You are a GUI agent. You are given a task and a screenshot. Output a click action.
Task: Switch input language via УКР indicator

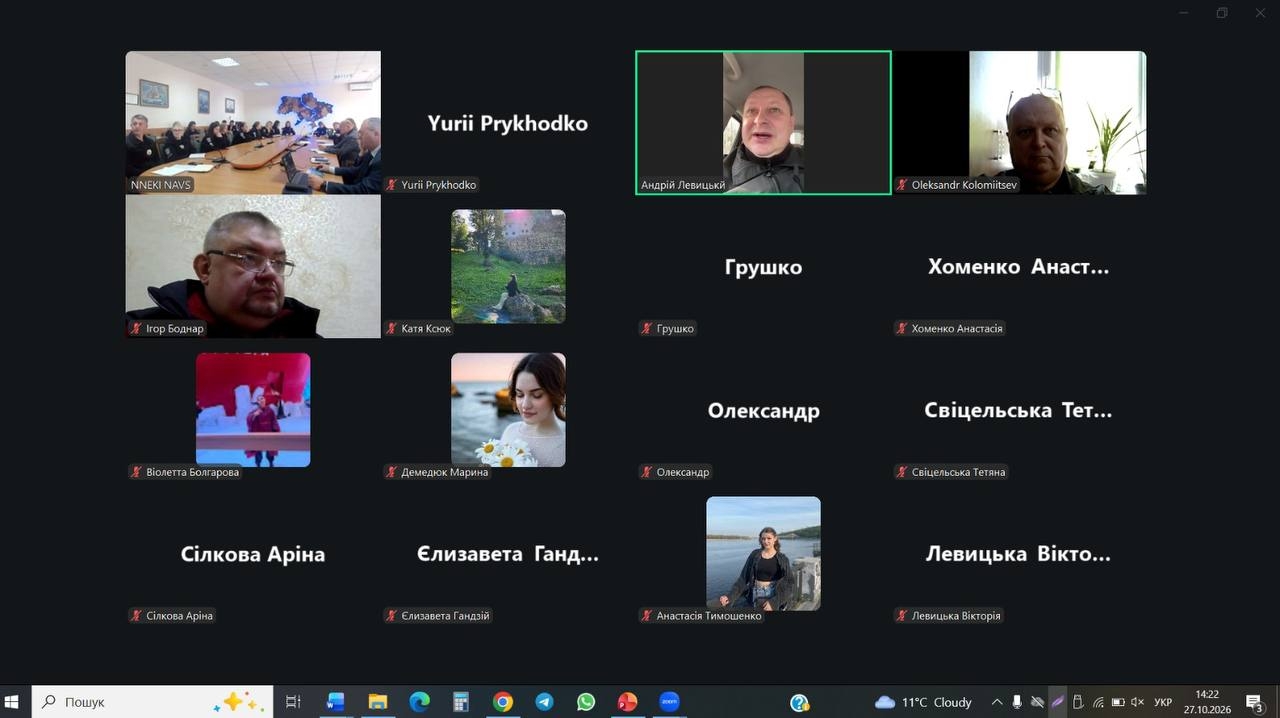pos(1163,702)
